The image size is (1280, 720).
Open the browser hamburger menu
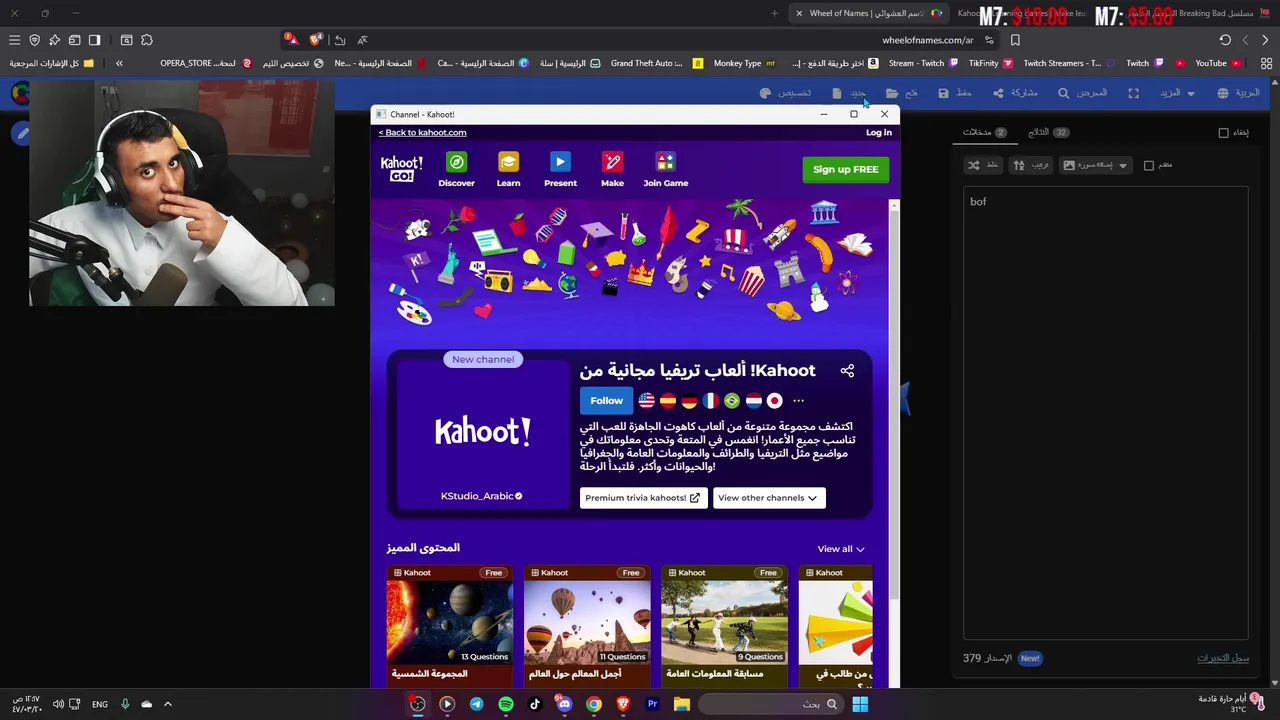coord(14,40)
